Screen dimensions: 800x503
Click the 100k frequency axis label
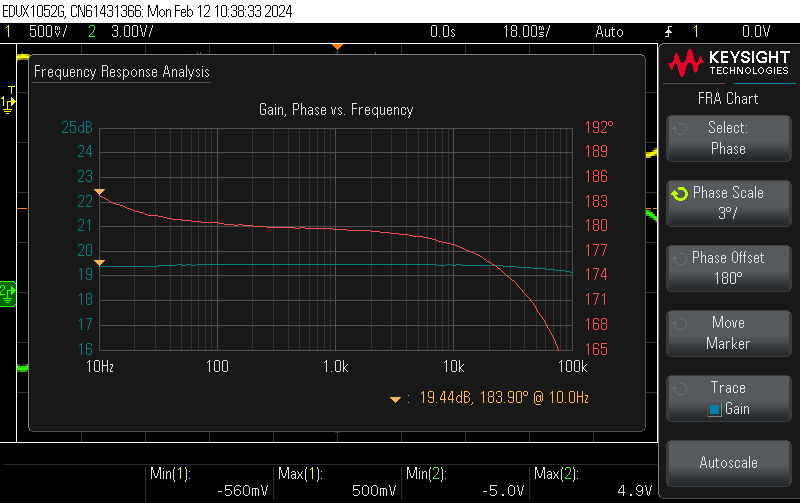572,366
